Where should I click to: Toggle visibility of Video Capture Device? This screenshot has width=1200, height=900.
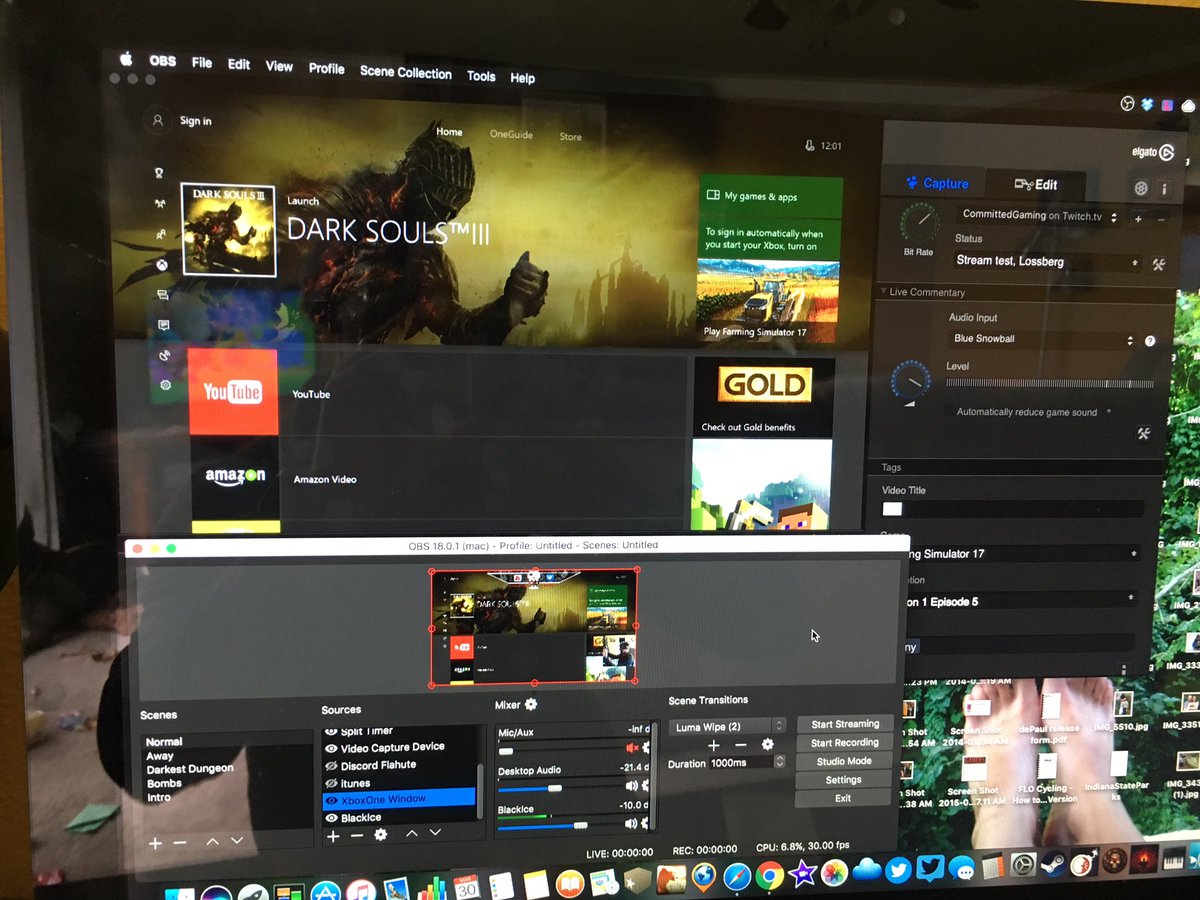pyautogui.click(x=331, y=748)
